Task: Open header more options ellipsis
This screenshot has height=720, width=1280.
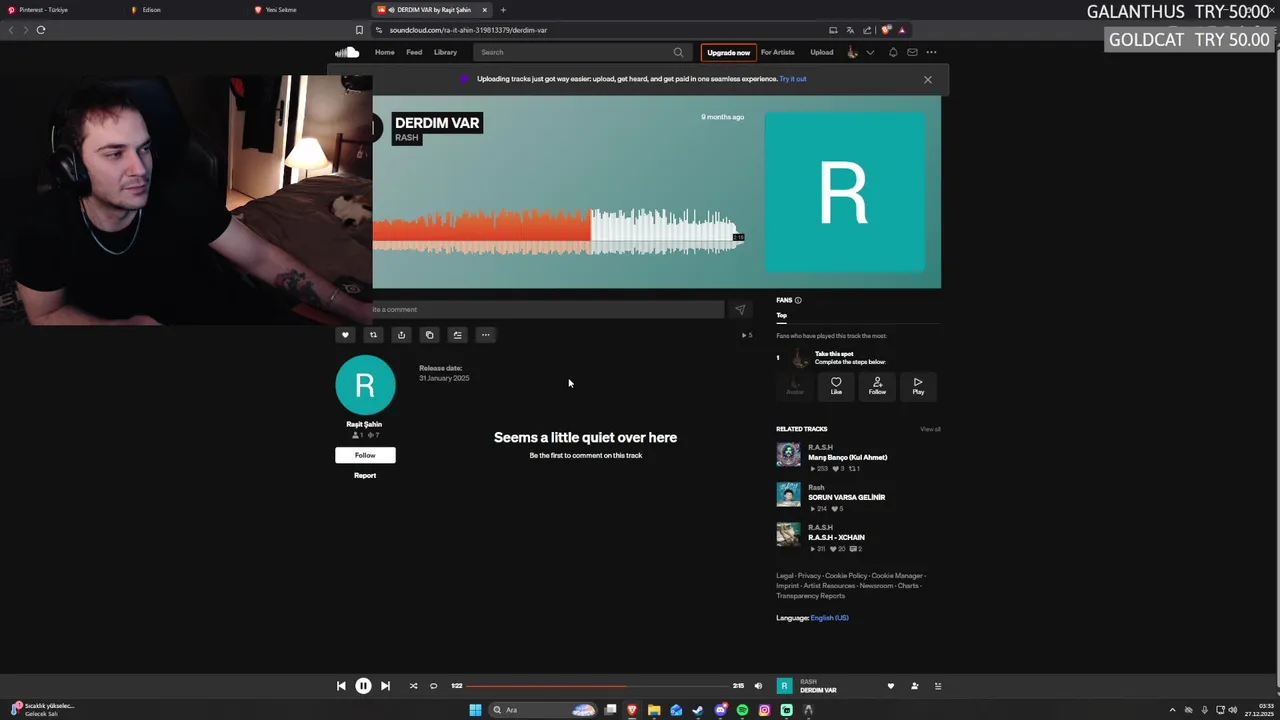Action: [x=931, y=52]
